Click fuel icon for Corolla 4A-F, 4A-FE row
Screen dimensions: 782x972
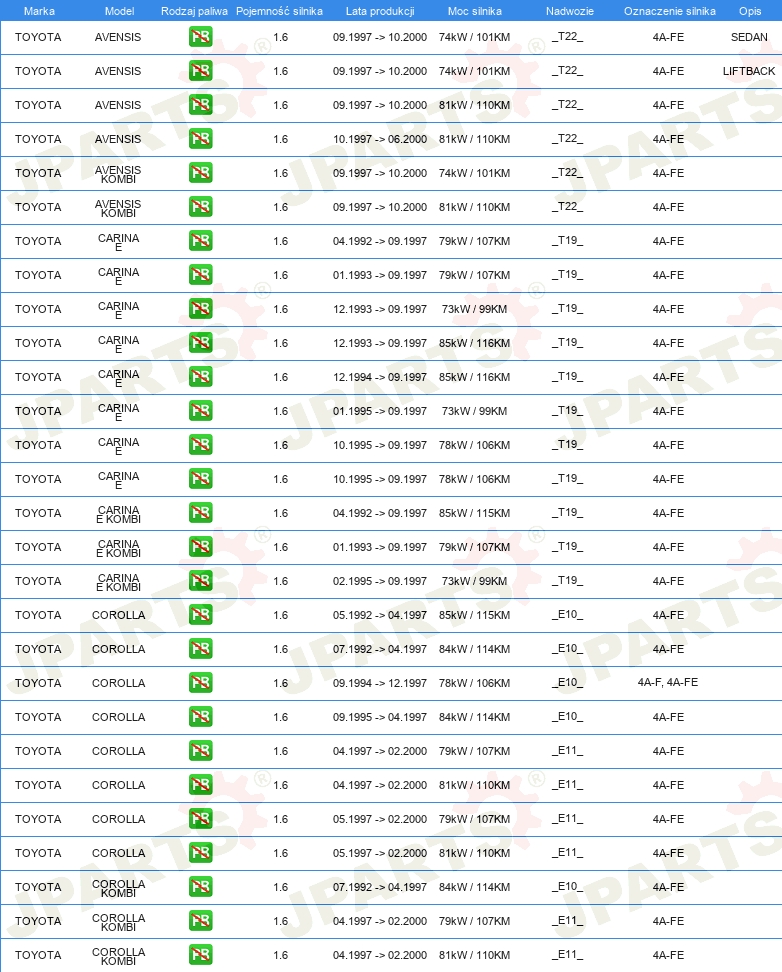(x=200, y=683)
